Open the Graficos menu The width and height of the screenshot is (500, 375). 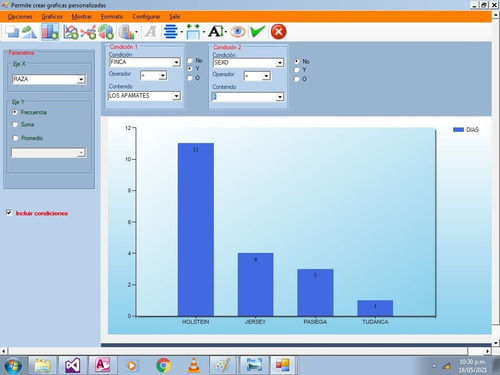click(52, 16)
